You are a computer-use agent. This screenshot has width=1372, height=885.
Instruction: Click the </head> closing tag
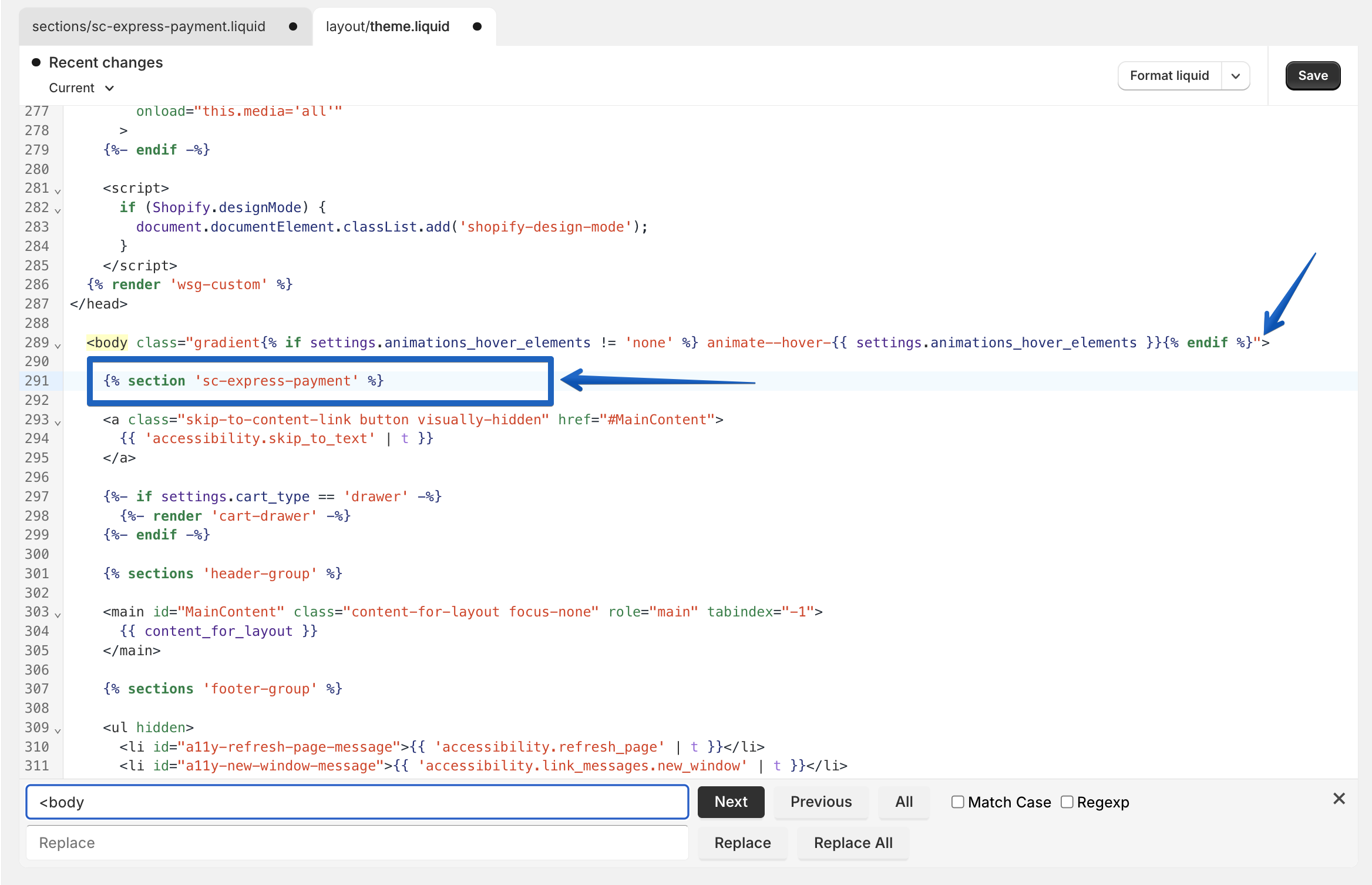pos(99,304)
